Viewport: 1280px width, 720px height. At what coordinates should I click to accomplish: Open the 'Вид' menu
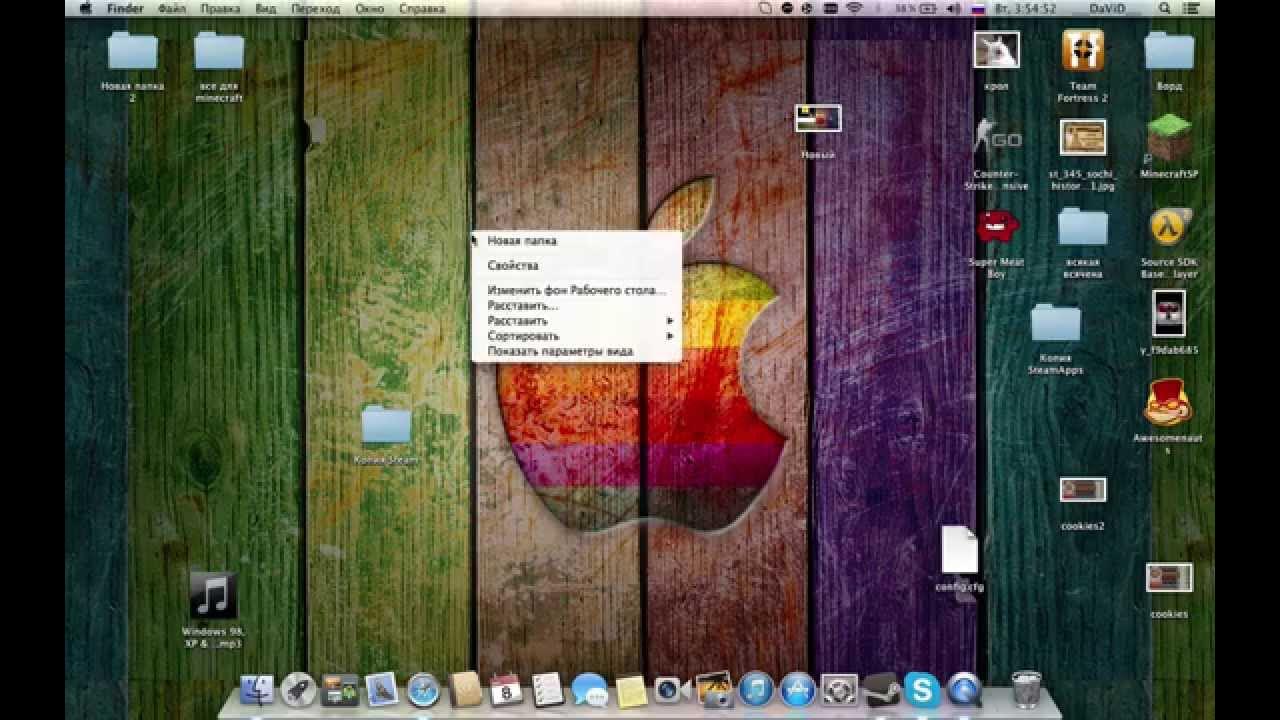[x=265, y=8]
